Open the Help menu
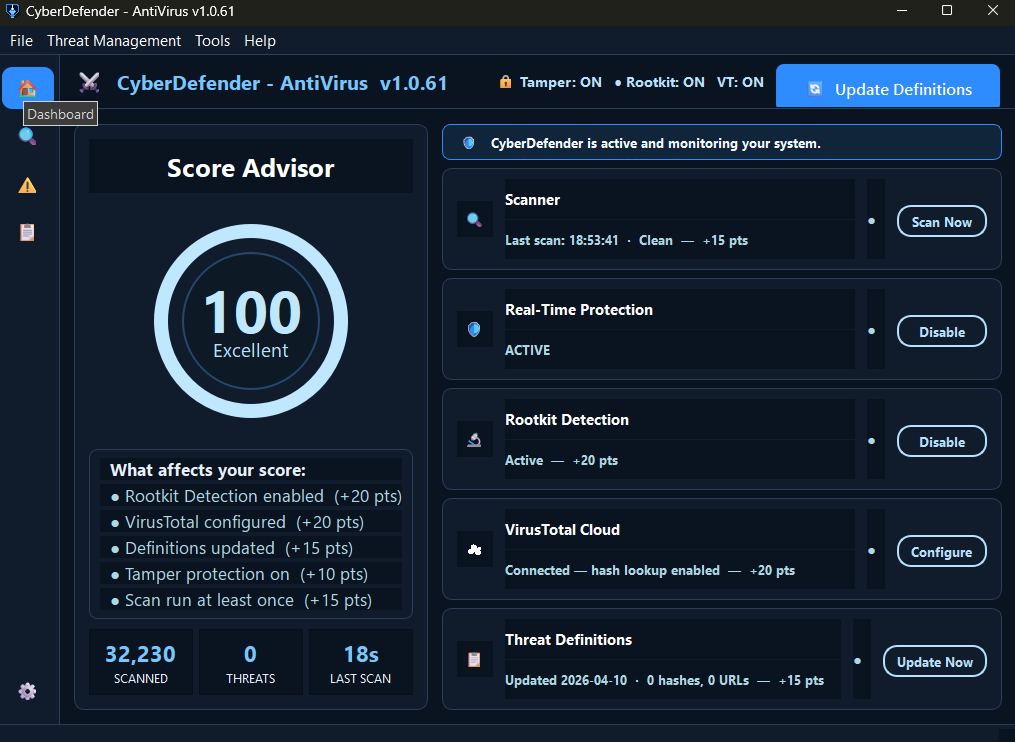Screen dimensions: 1015x742 pos(260,41)
